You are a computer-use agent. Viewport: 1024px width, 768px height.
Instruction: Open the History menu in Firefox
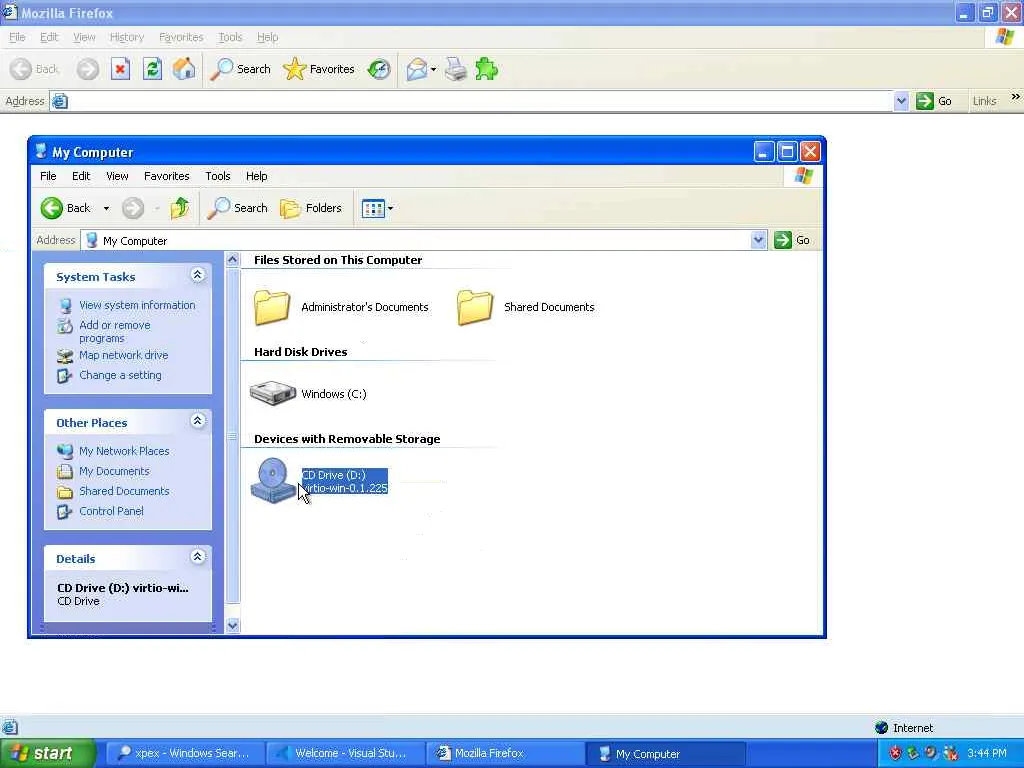tap(127, 37)
